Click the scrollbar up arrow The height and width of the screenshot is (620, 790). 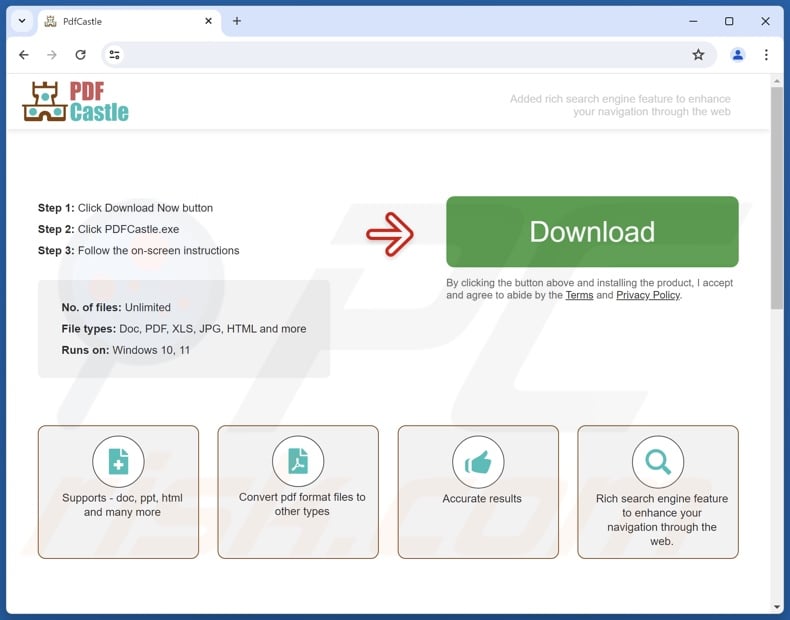776,81
